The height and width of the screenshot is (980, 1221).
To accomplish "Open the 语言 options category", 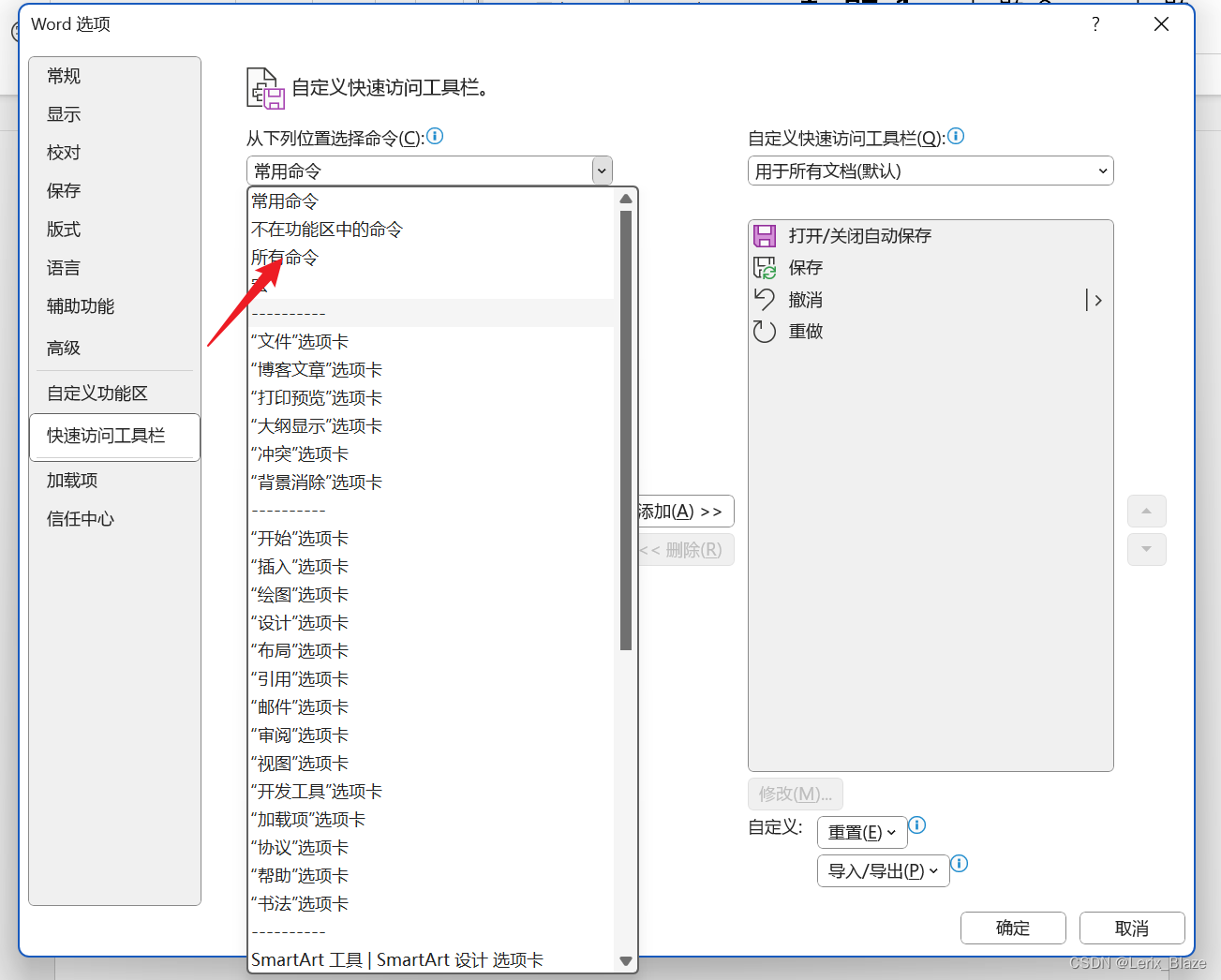I will 114,268.
